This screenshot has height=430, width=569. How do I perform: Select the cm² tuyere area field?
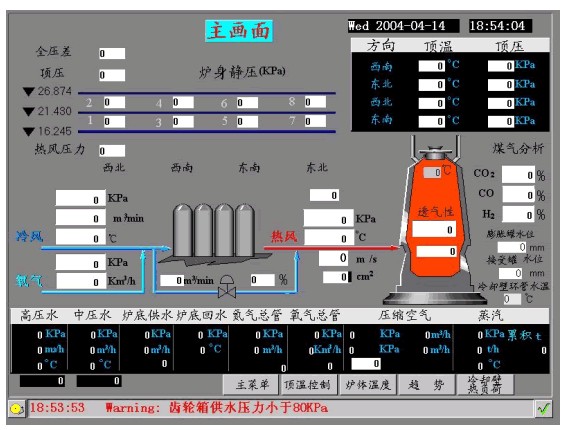(336, 277)
